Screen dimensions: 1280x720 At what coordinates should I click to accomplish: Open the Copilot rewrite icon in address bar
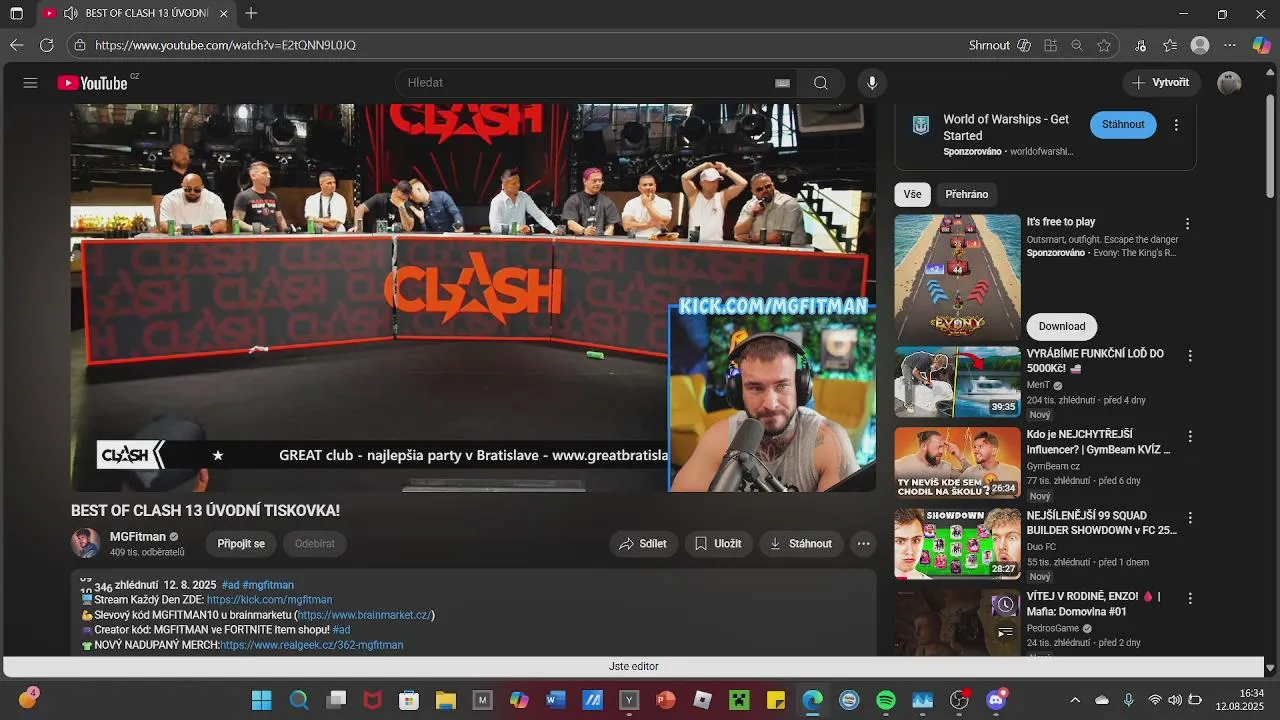[x=1024, y=45]
